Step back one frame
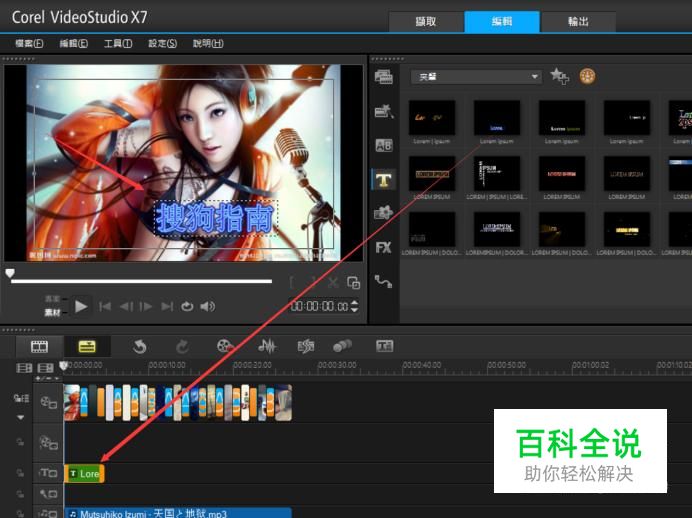 (126, 306)
